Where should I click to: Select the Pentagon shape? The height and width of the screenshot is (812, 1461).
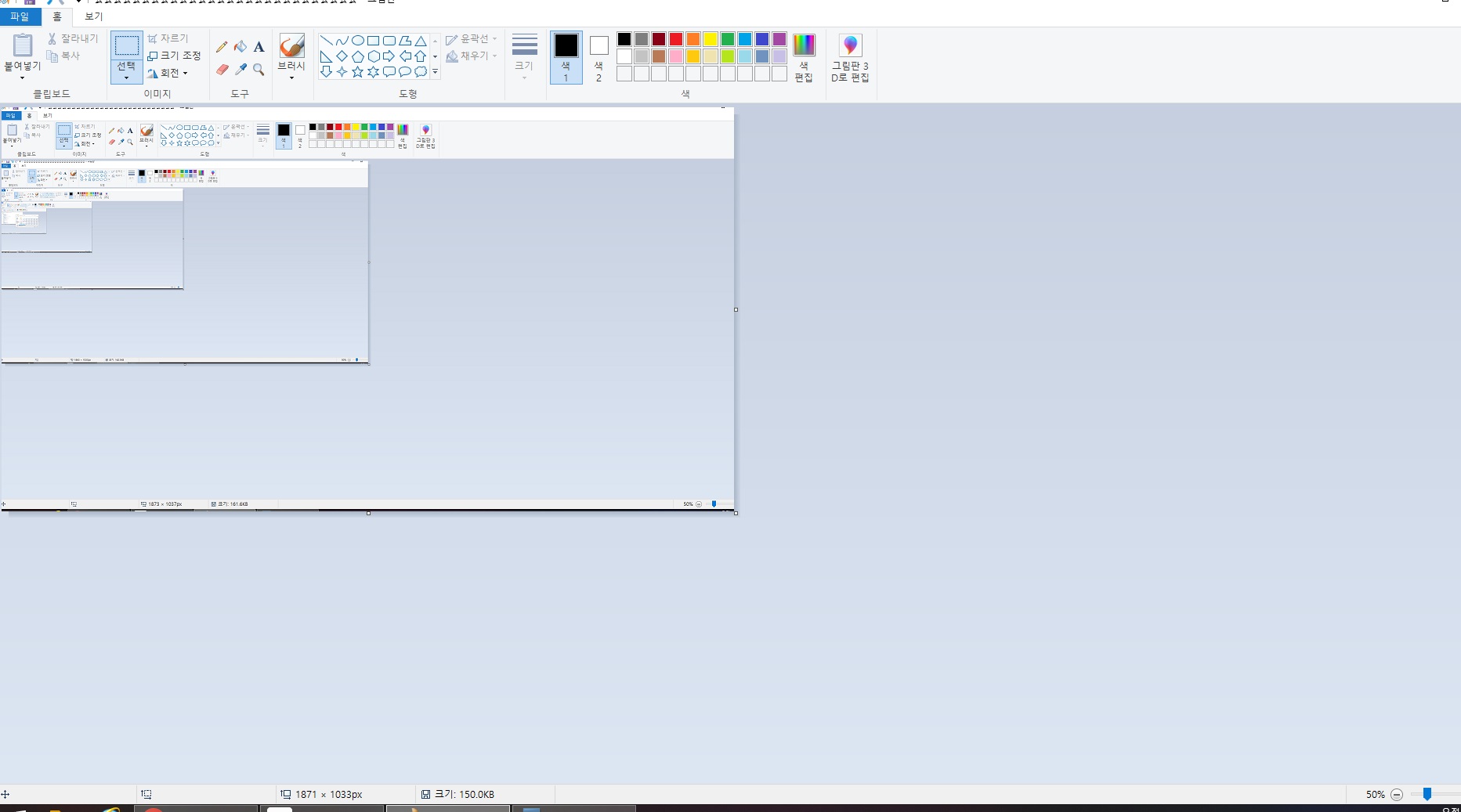(358, 56)
